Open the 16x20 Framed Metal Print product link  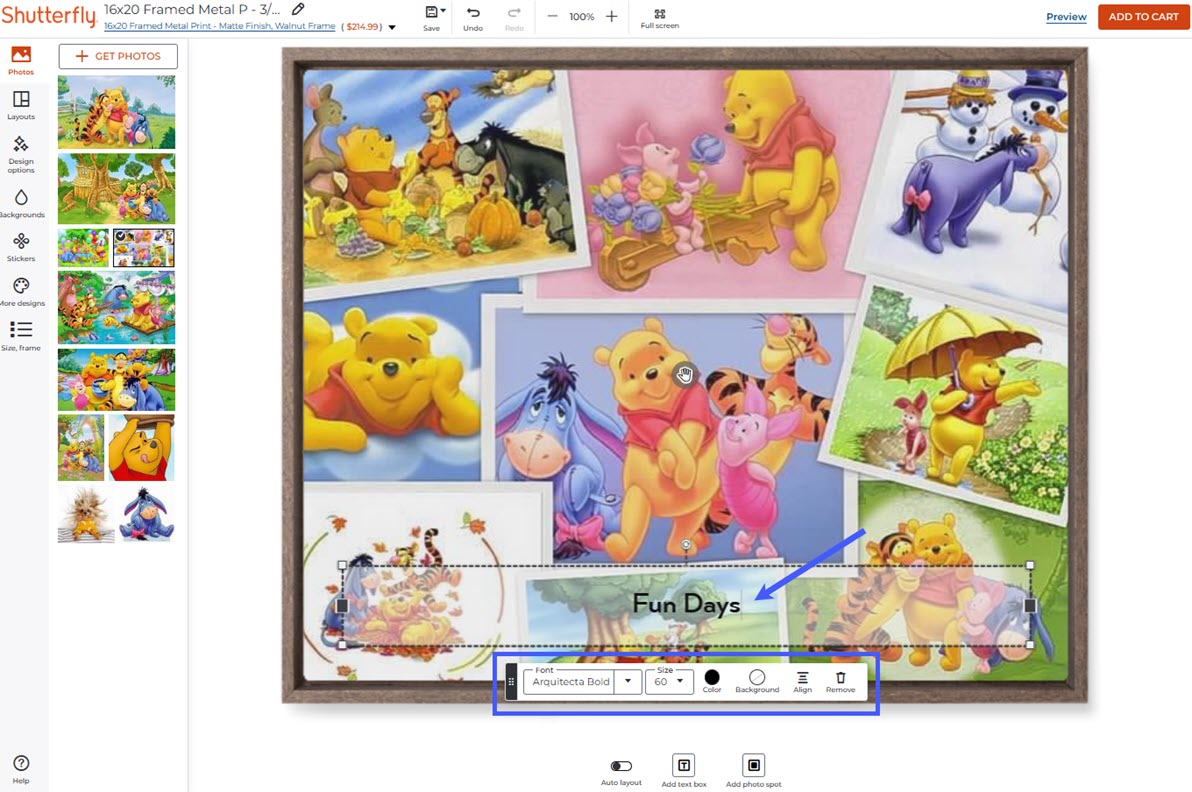pyautogui.click(x=220, y=26)
